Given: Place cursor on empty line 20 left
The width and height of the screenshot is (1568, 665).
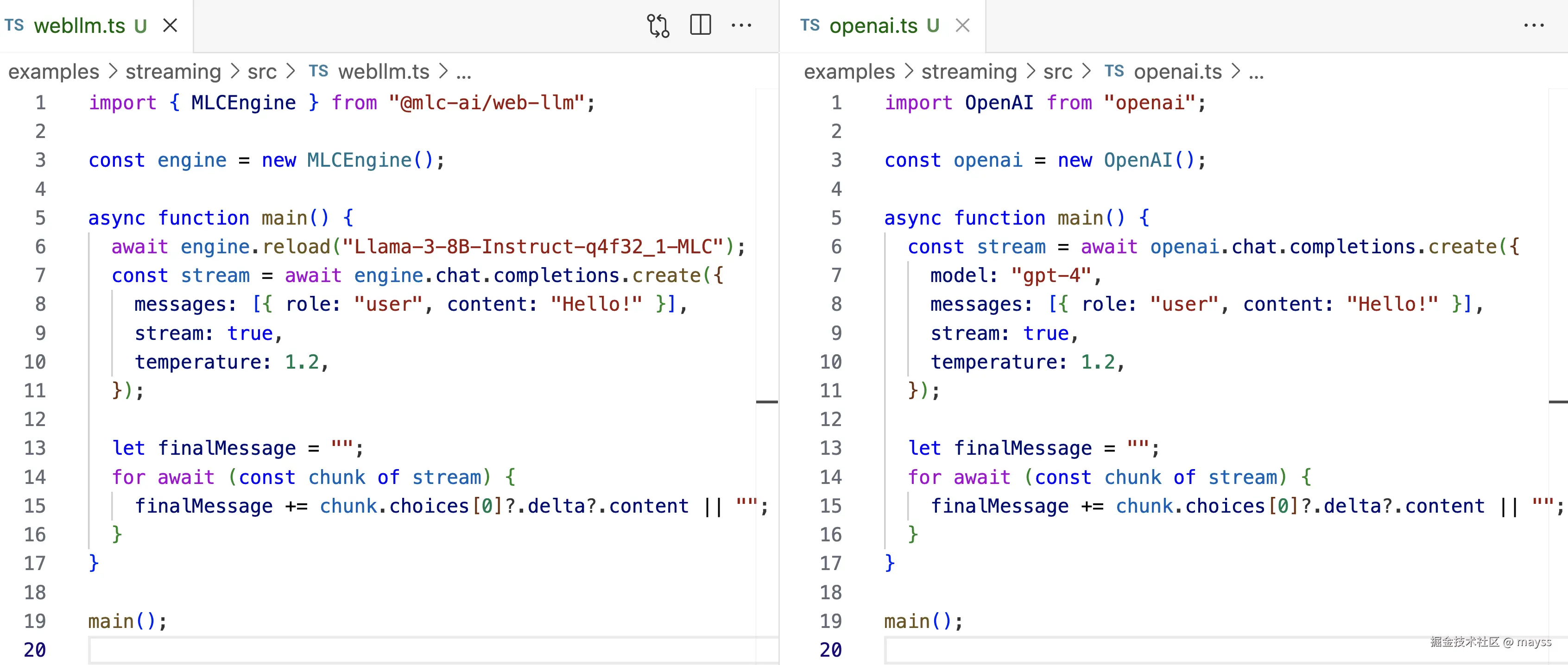Looking at the screenshot, I should 365,650.
